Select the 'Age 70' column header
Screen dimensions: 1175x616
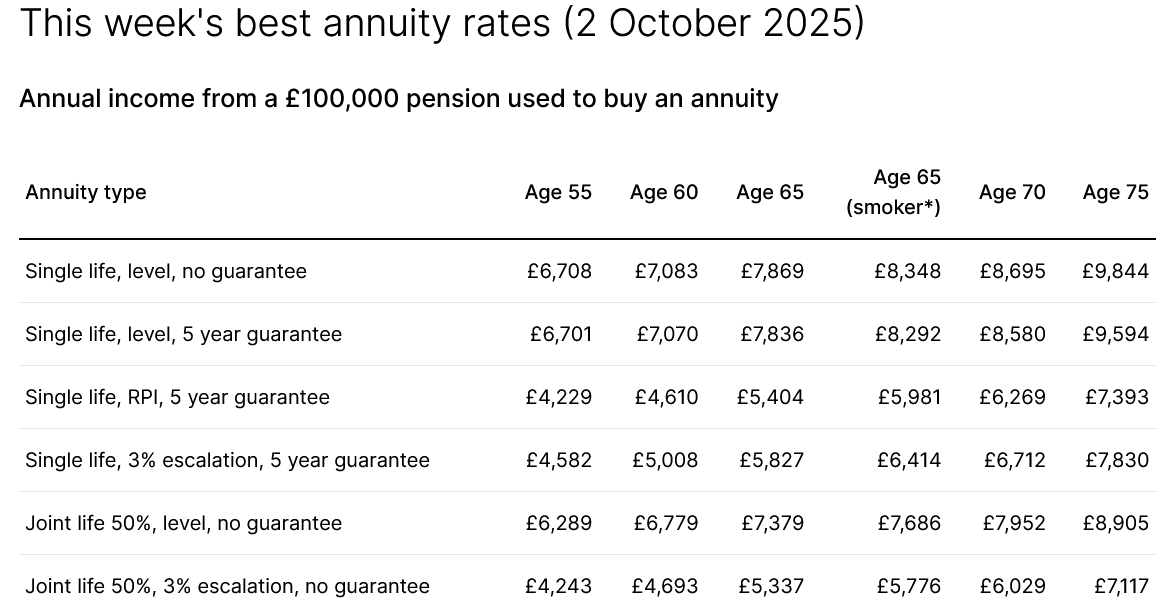click(x=1012, y=192)
